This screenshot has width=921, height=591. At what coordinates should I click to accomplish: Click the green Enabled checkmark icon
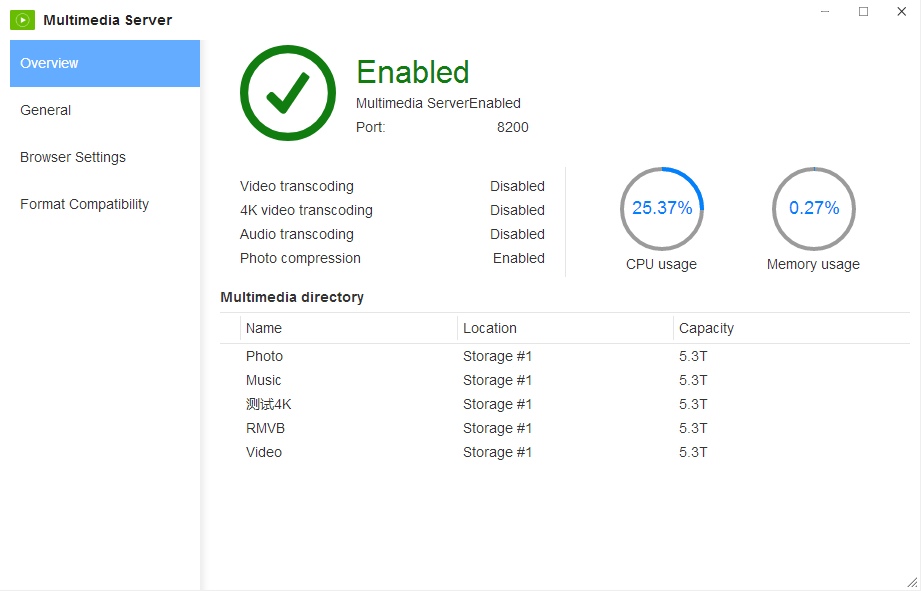coord(288,93)
